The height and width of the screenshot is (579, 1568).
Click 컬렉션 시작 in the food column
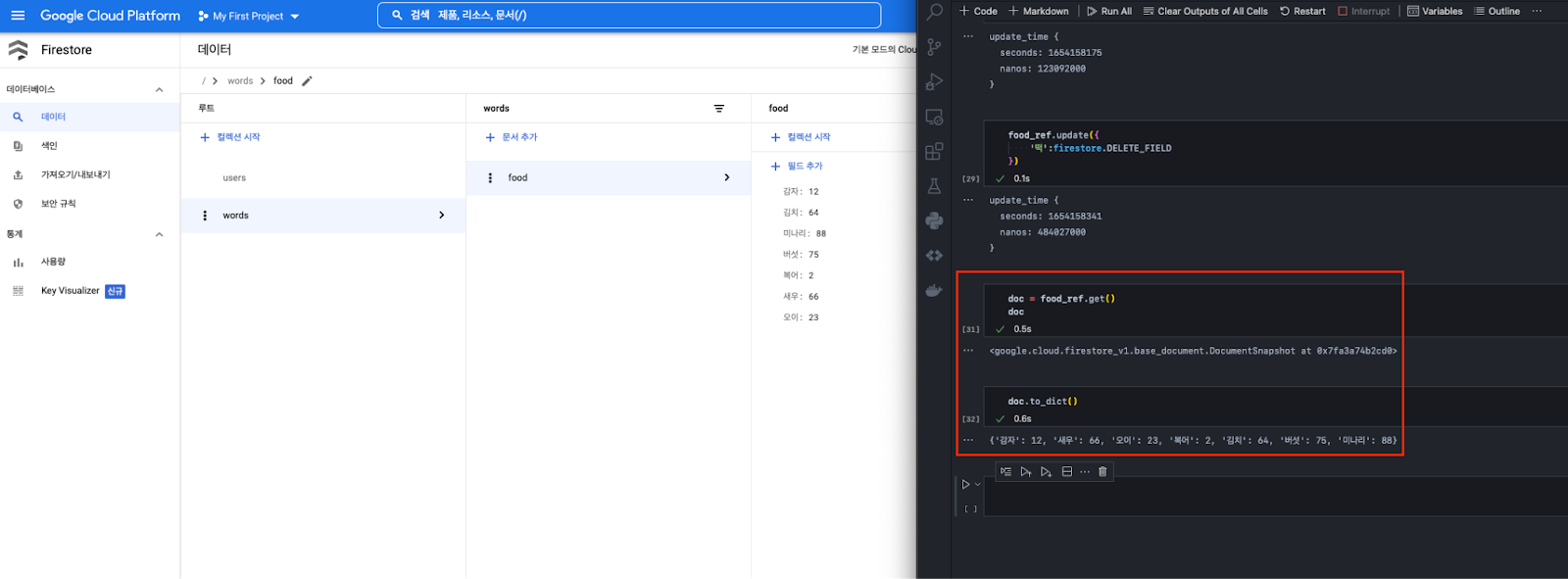[802, 137]
